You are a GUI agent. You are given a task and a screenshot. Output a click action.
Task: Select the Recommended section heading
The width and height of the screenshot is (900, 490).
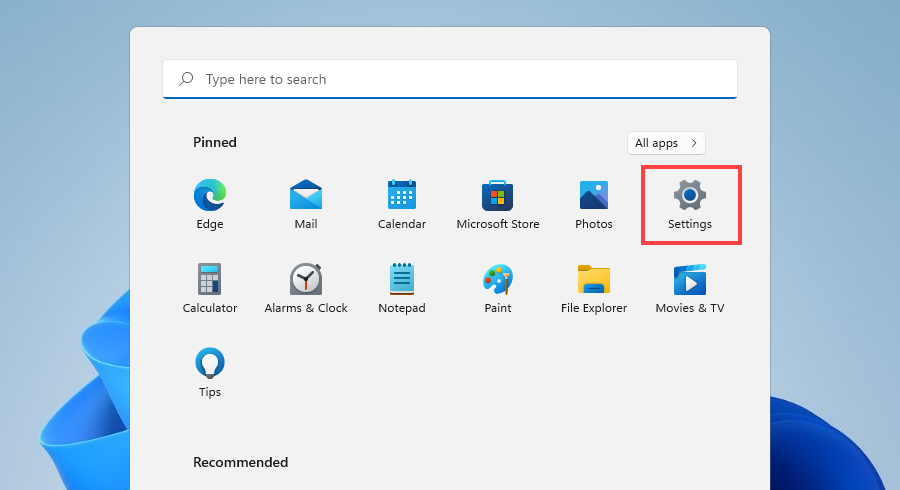click(240, 462)
